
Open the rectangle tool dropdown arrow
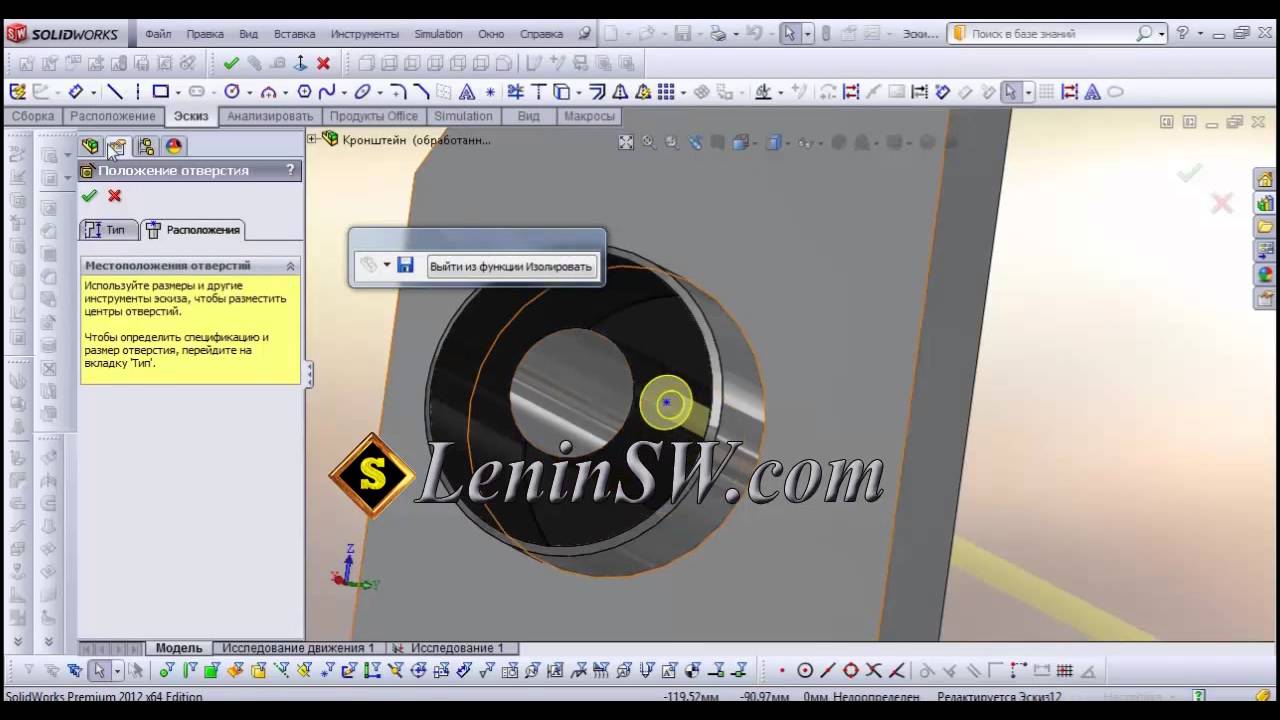(x=177, y=93)
